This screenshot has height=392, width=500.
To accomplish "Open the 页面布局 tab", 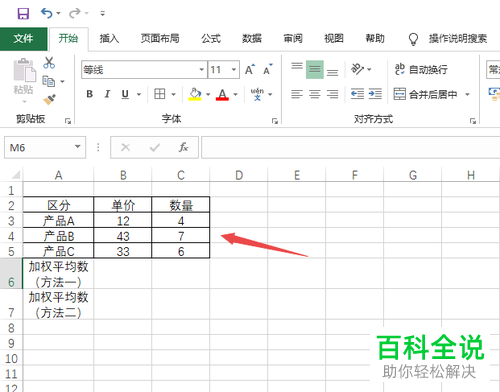I will [160, 39].
